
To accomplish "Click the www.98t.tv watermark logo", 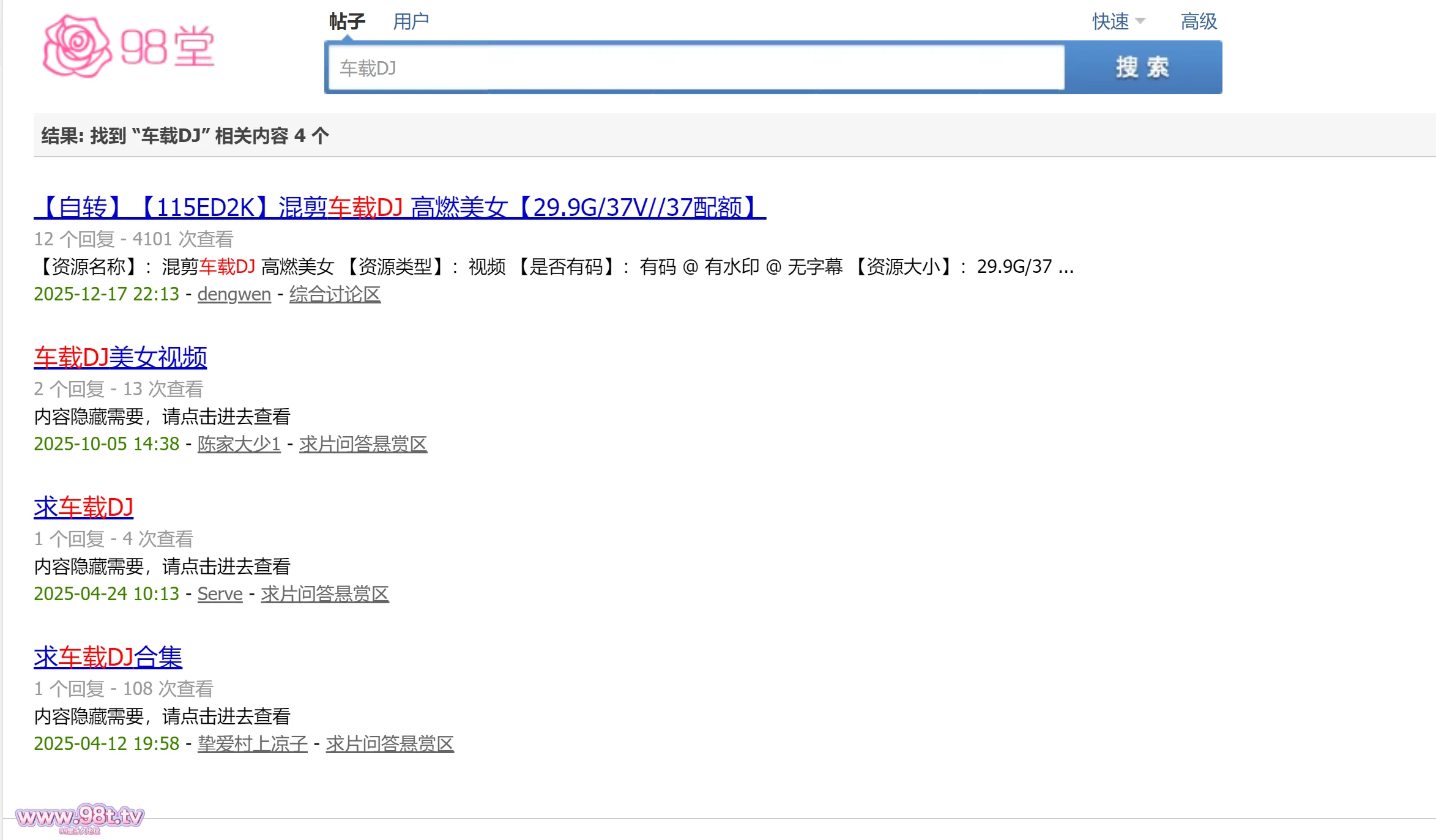I will tap(80, 817).
